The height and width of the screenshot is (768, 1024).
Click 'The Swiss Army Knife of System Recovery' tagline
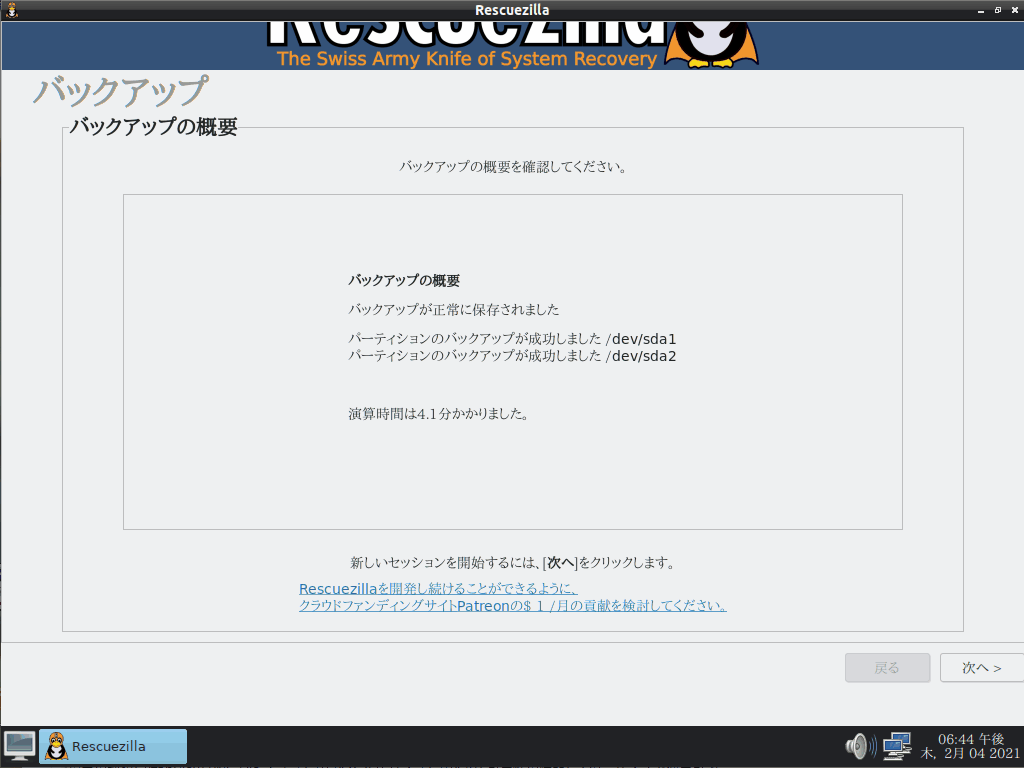pyautogui.click(x=467, y=59)
